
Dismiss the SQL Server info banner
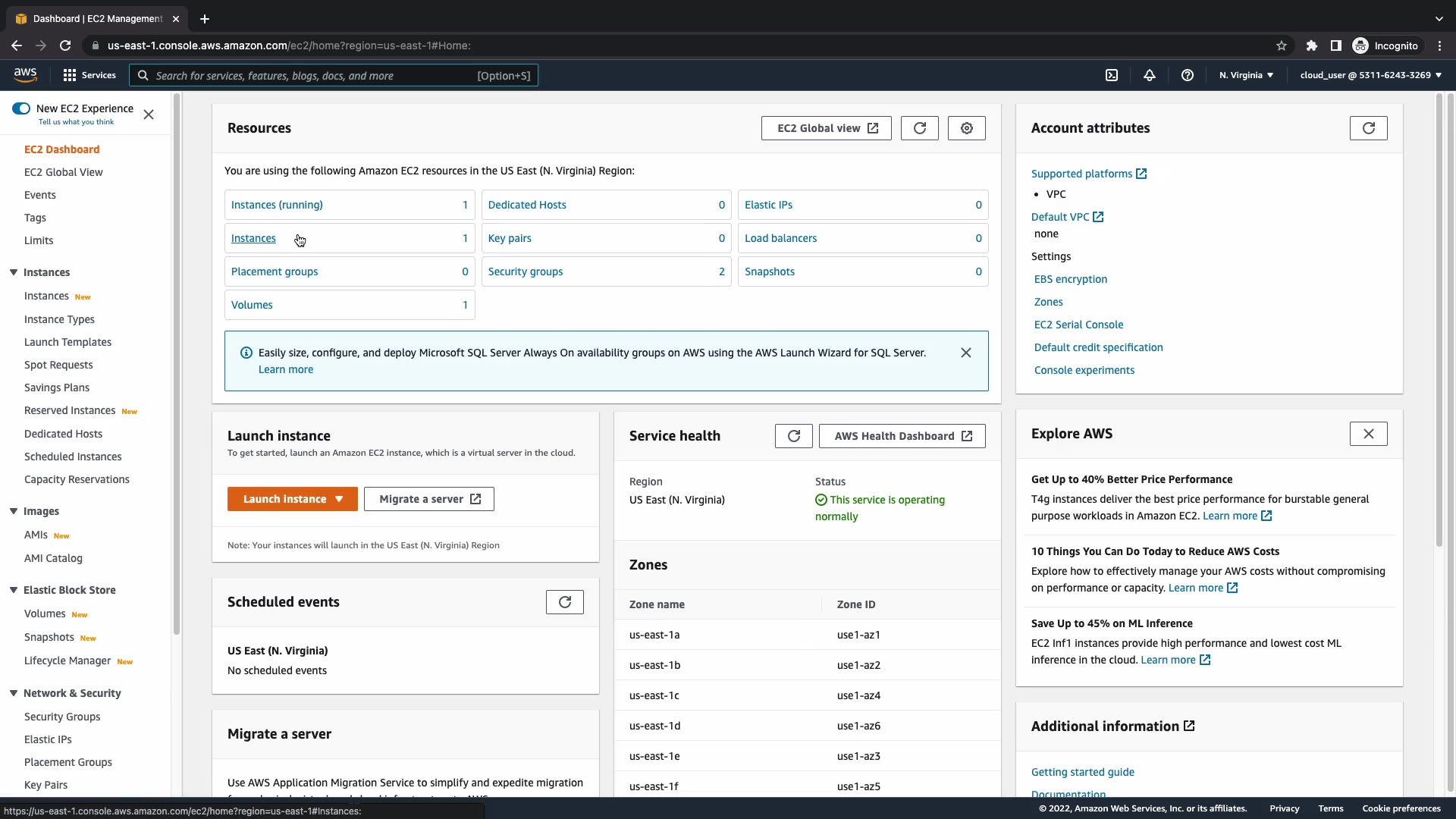[965, 353]
